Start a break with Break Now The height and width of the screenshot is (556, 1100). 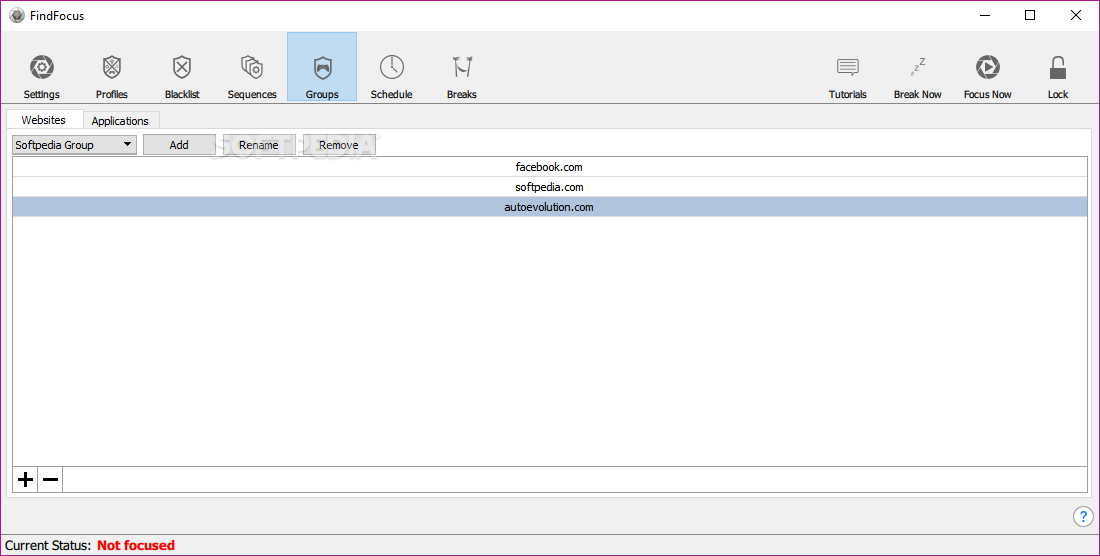click(918, 76)
